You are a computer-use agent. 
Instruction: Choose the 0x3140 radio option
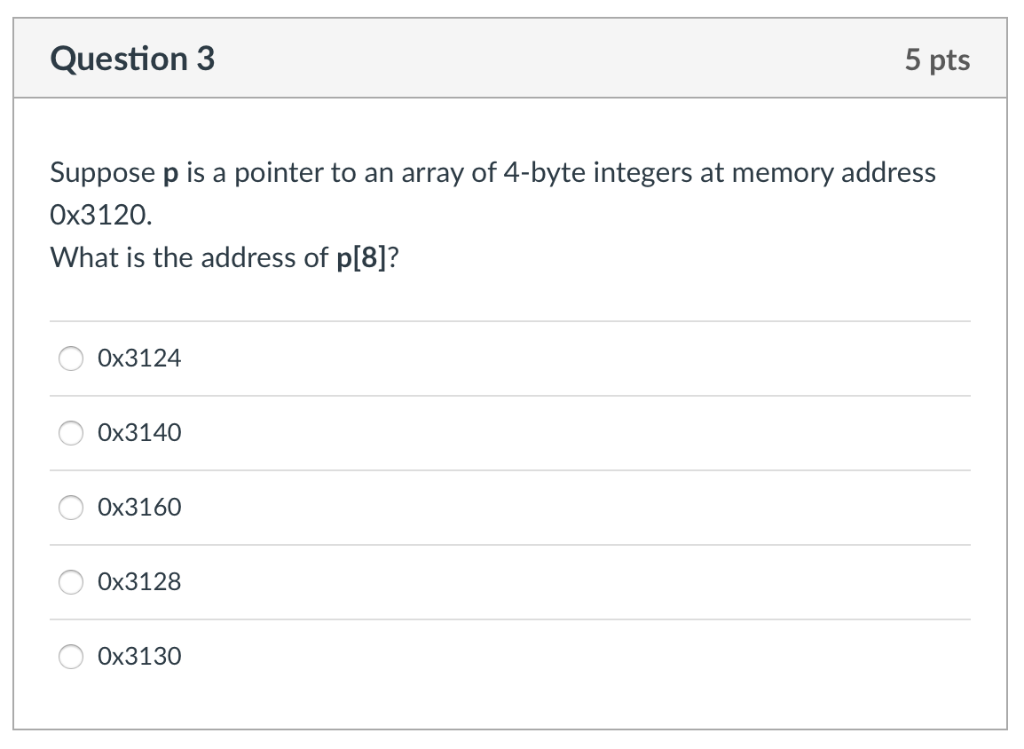click(x=71, y=433)
